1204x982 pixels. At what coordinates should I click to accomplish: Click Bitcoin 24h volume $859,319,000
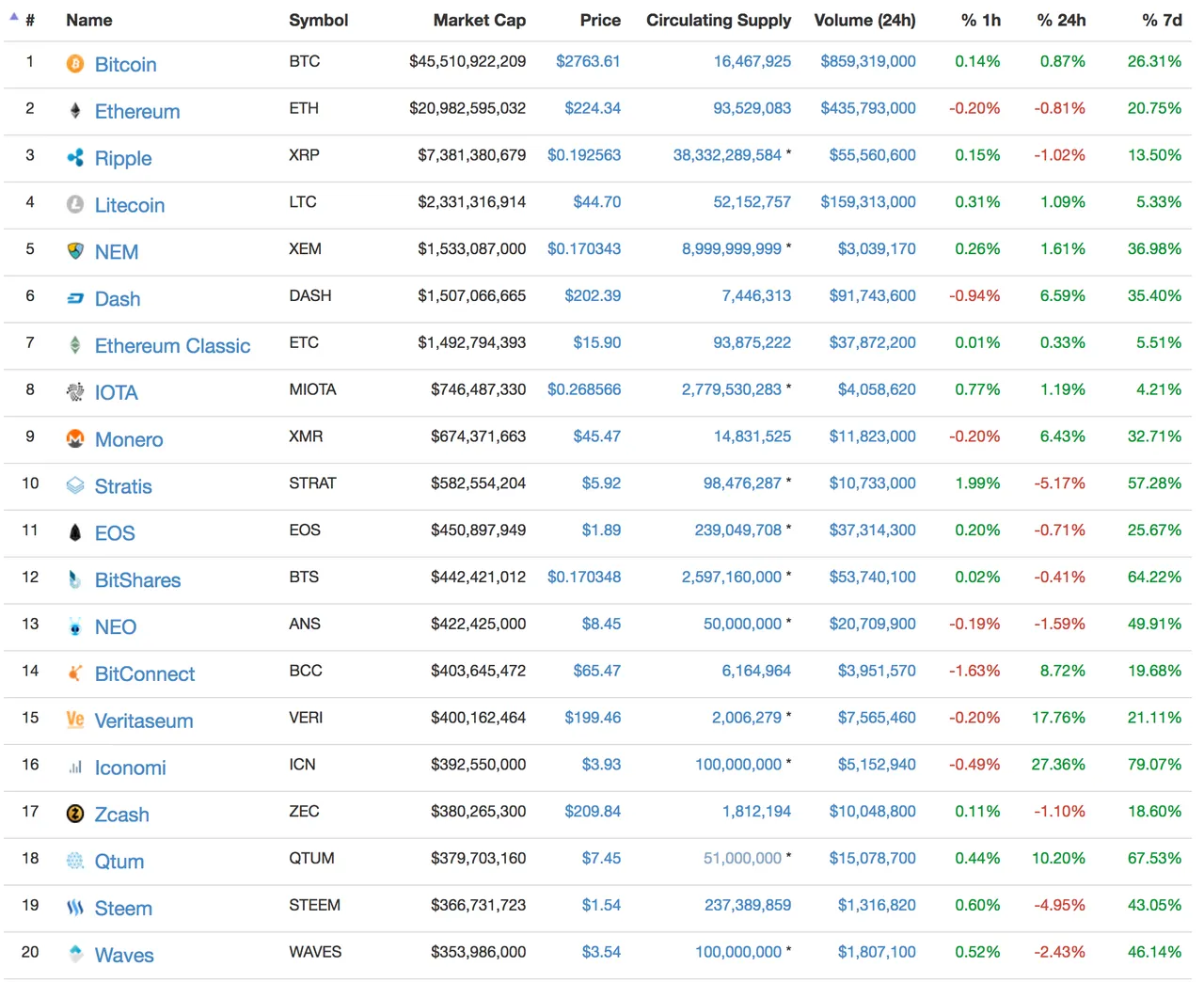(868, 61)
